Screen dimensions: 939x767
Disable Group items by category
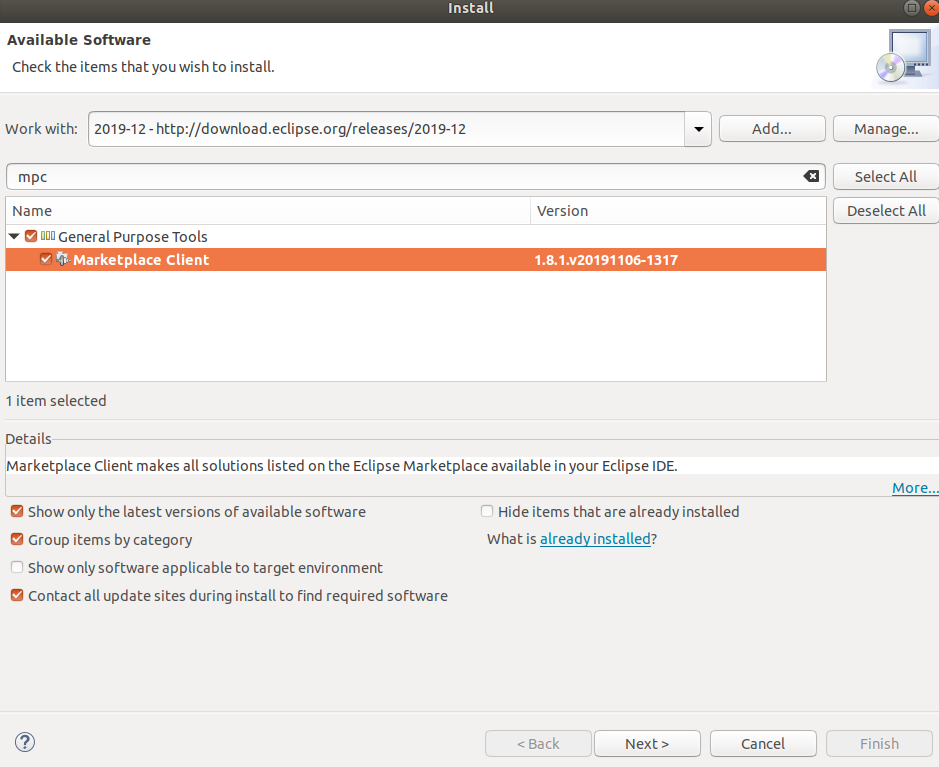click(x=16, y=539)
